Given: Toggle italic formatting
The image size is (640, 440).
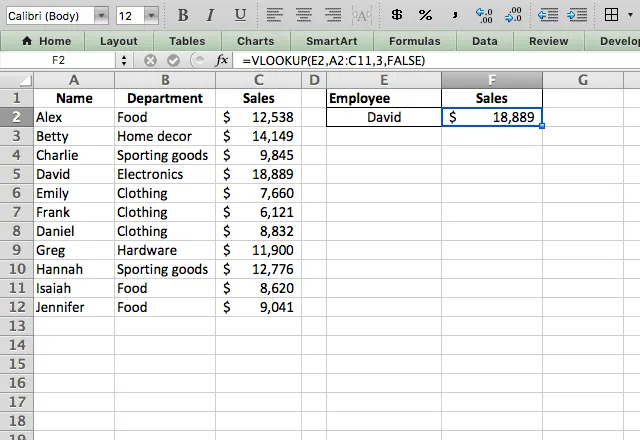Looking at the screenshot, I should 210,15.
